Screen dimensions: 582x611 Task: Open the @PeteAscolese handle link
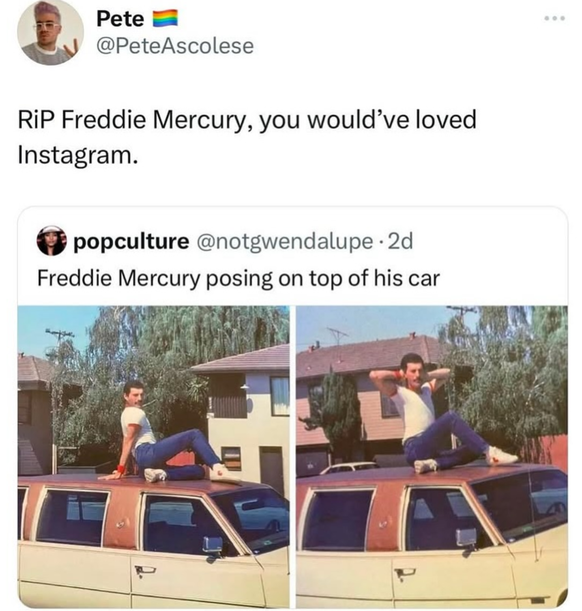click(175, 46)
